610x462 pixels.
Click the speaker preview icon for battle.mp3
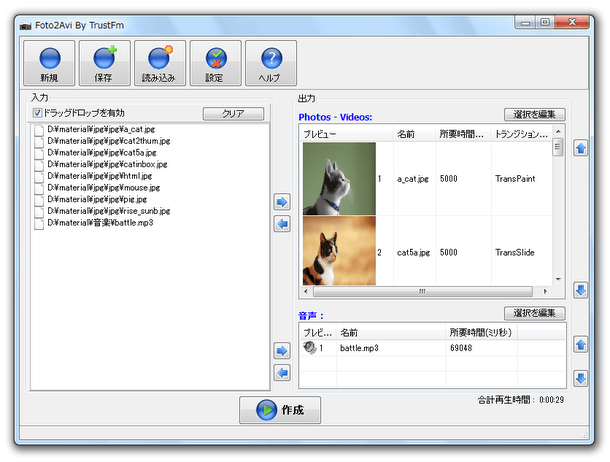pyautogui.click(x=310, y=347)
